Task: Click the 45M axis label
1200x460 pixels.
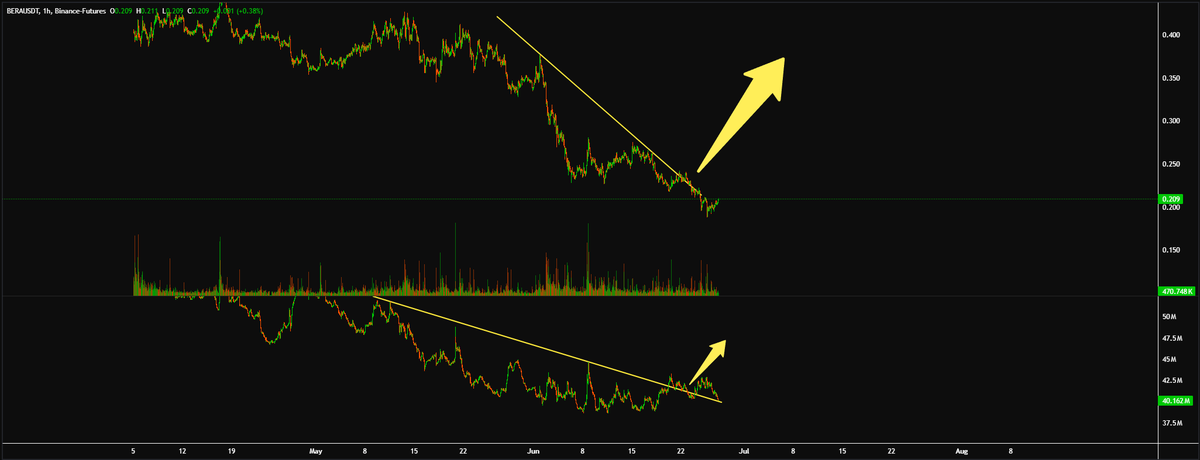Action: coord(1169,358)
